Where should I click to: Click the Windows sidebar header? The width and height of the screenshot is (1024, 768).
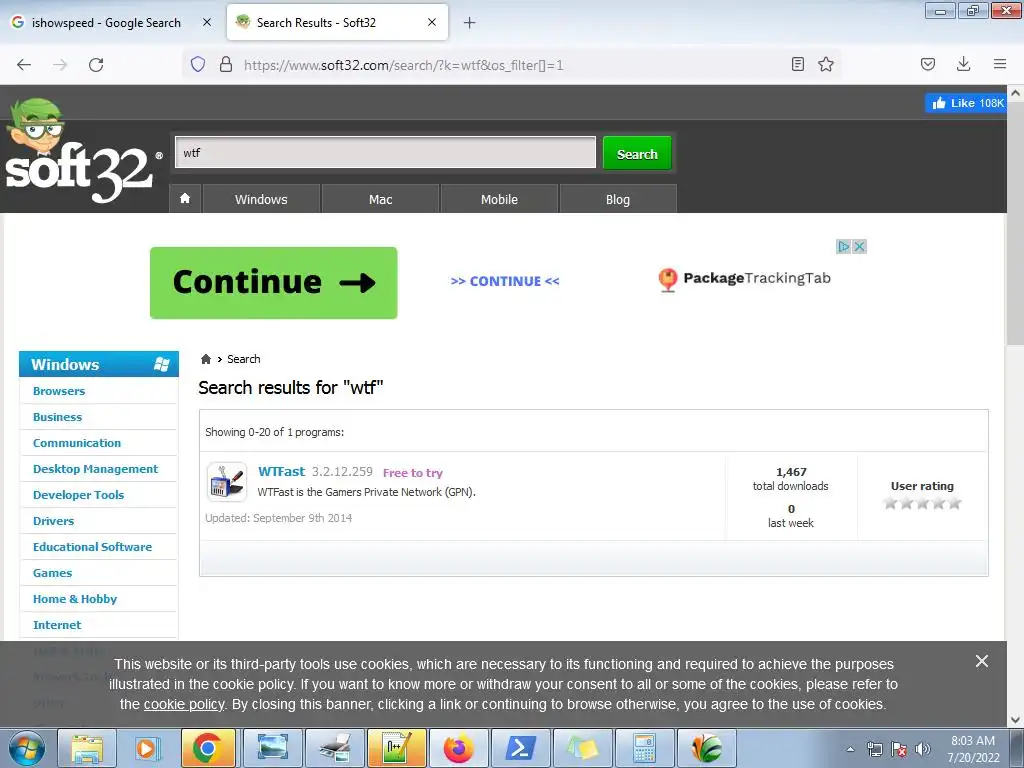click(99, 364)
